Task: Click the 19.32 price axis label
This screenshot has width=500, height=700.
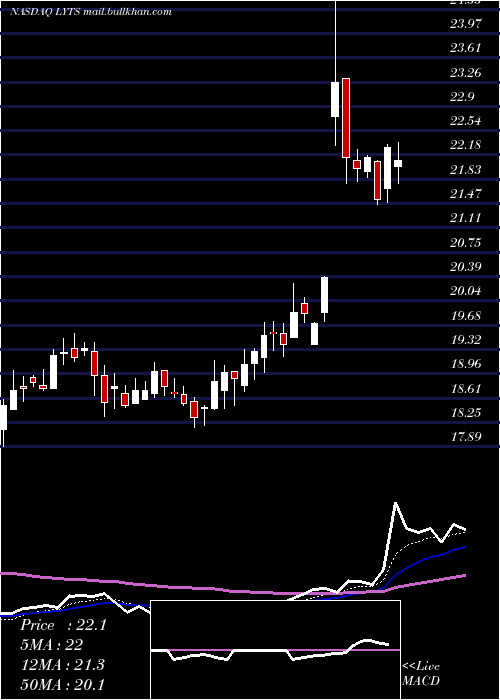Action: click(466, 339)
